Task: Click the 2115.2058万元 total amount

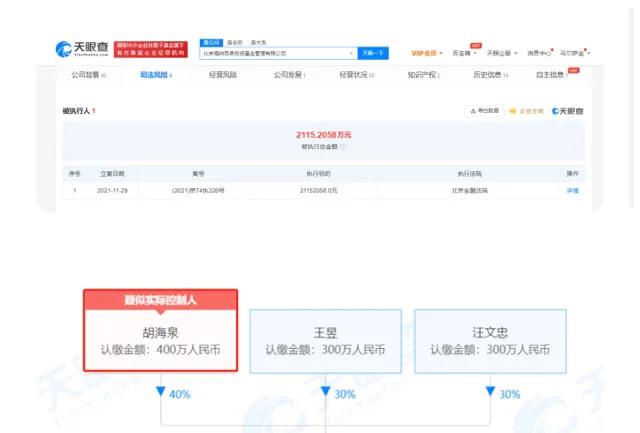Action: tap(324, 135)
